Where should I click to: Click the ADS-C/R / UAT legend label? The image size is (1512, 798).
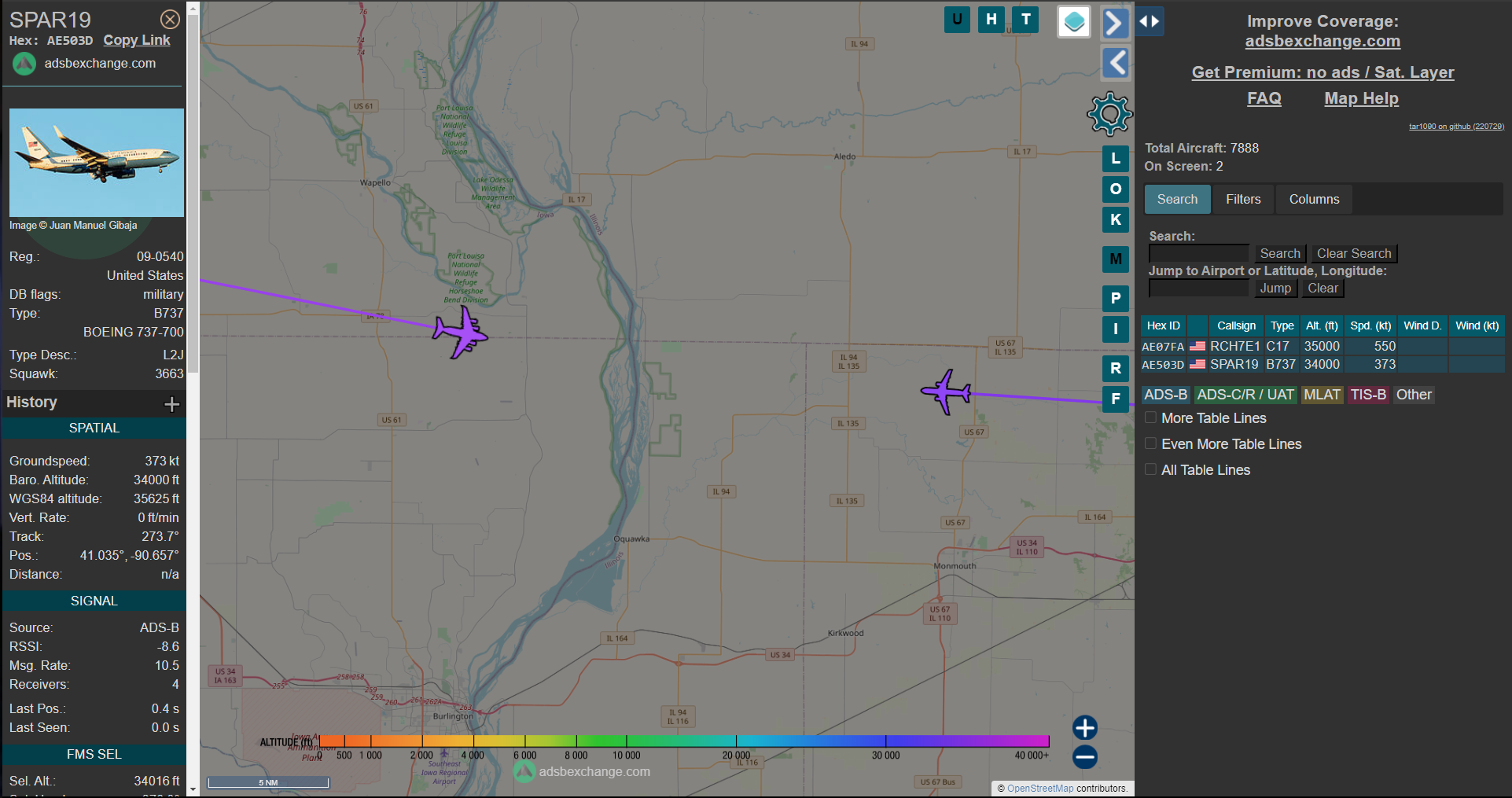[x=1245, y=395]
